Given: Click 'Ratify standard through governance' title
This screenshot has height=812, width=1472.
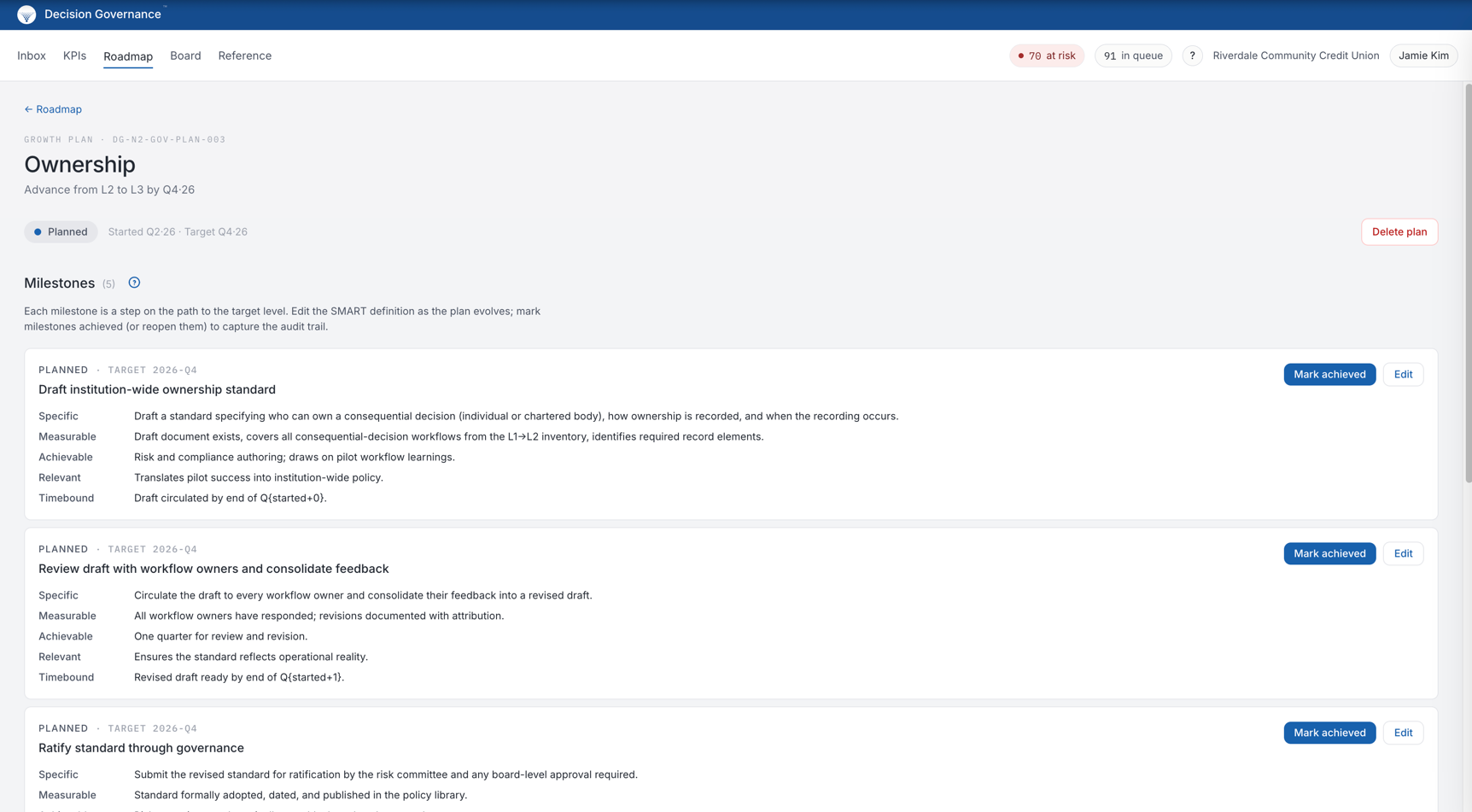Looking at the screenshot, I should (x=141, y=748).
